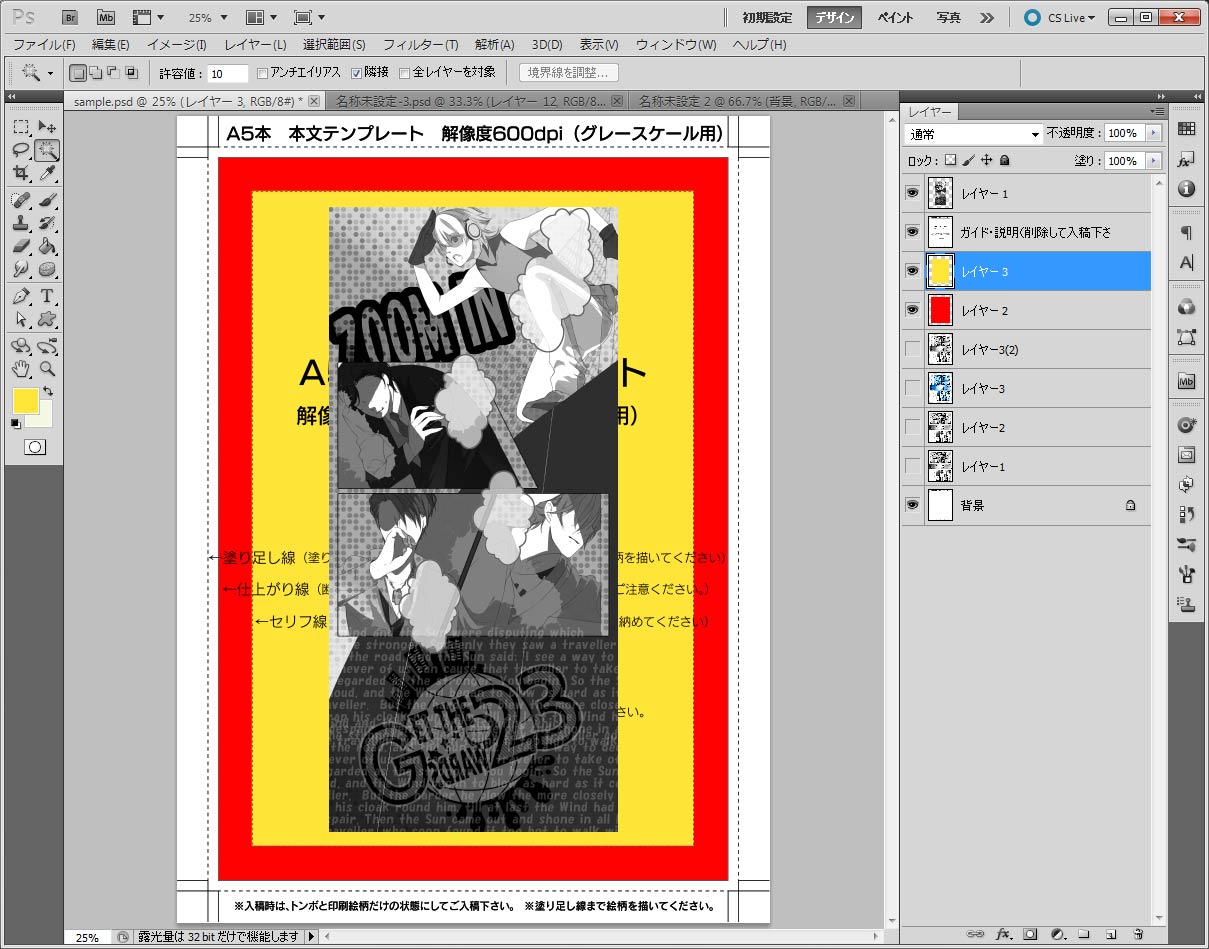
Task: Select the Crop tool
Action: coord(21,173)
